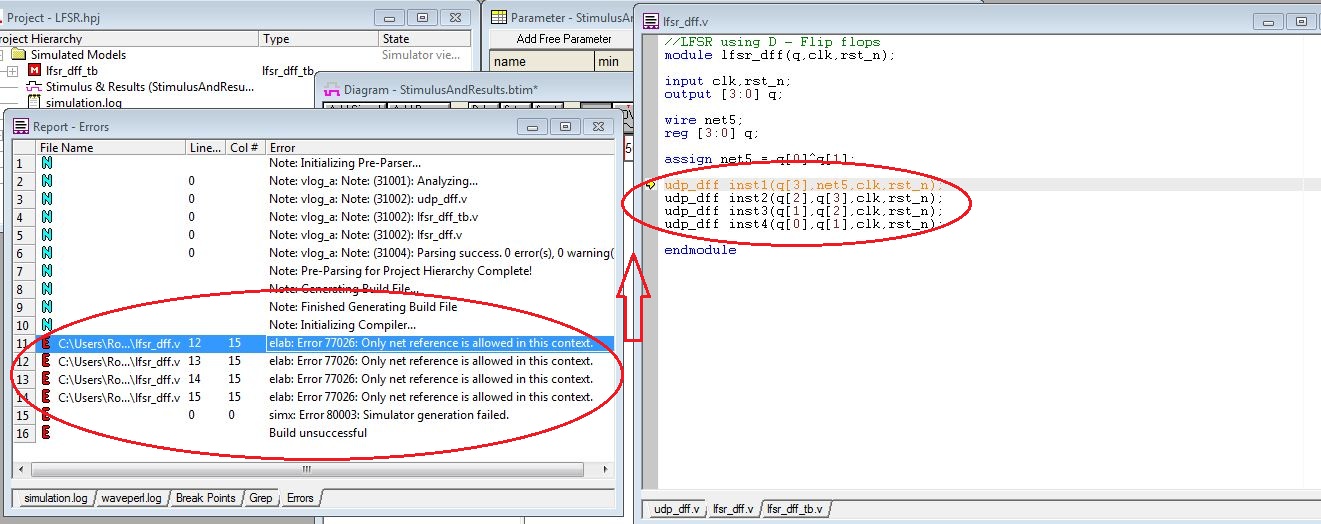Click the report horizontal scrollbar thumb
The height and width of the screenshot is (524, 1321).
[x=308, y=468]
